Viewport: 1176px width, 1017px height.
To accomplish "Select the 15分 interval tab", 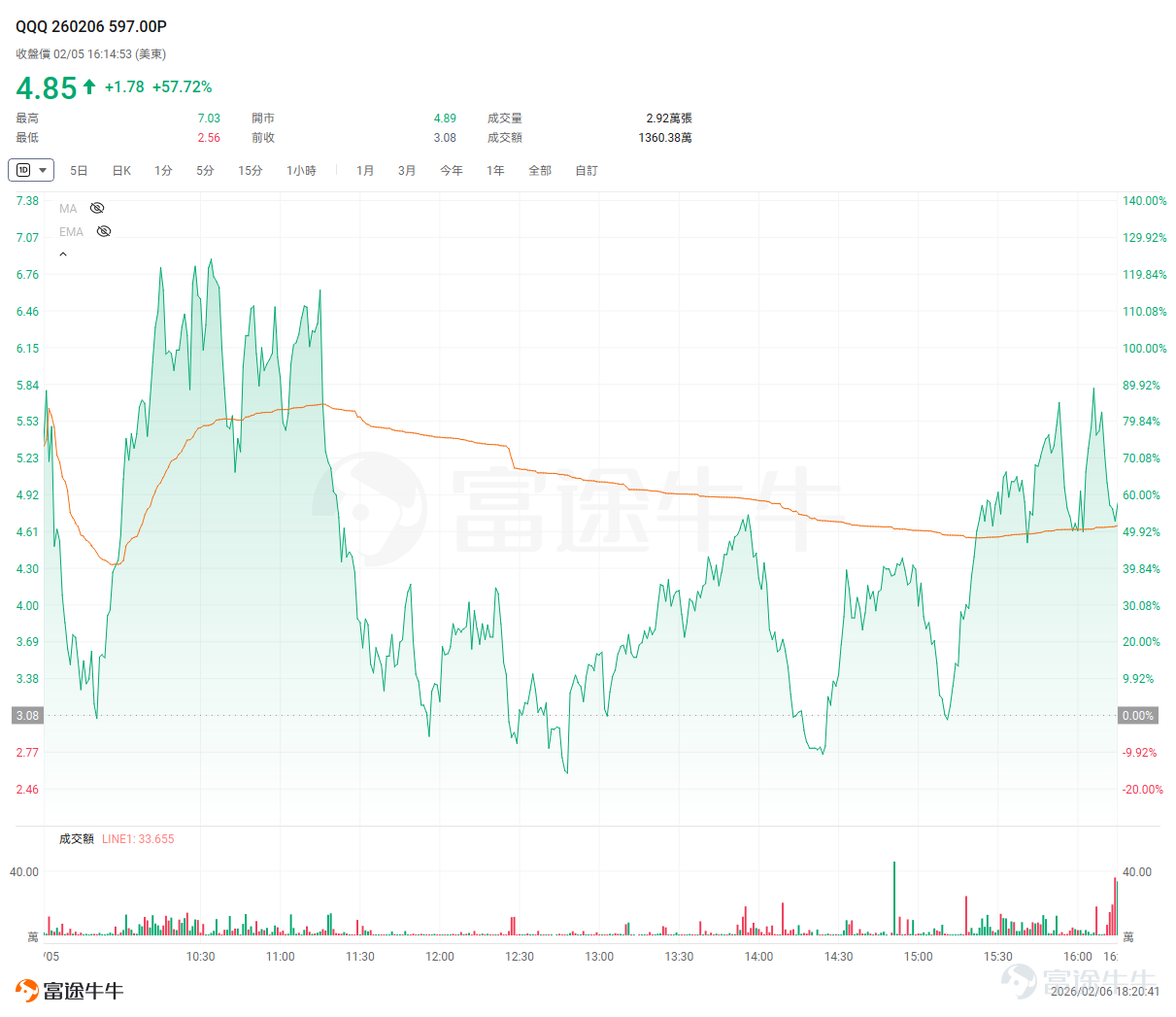I will tap(251, 171).
